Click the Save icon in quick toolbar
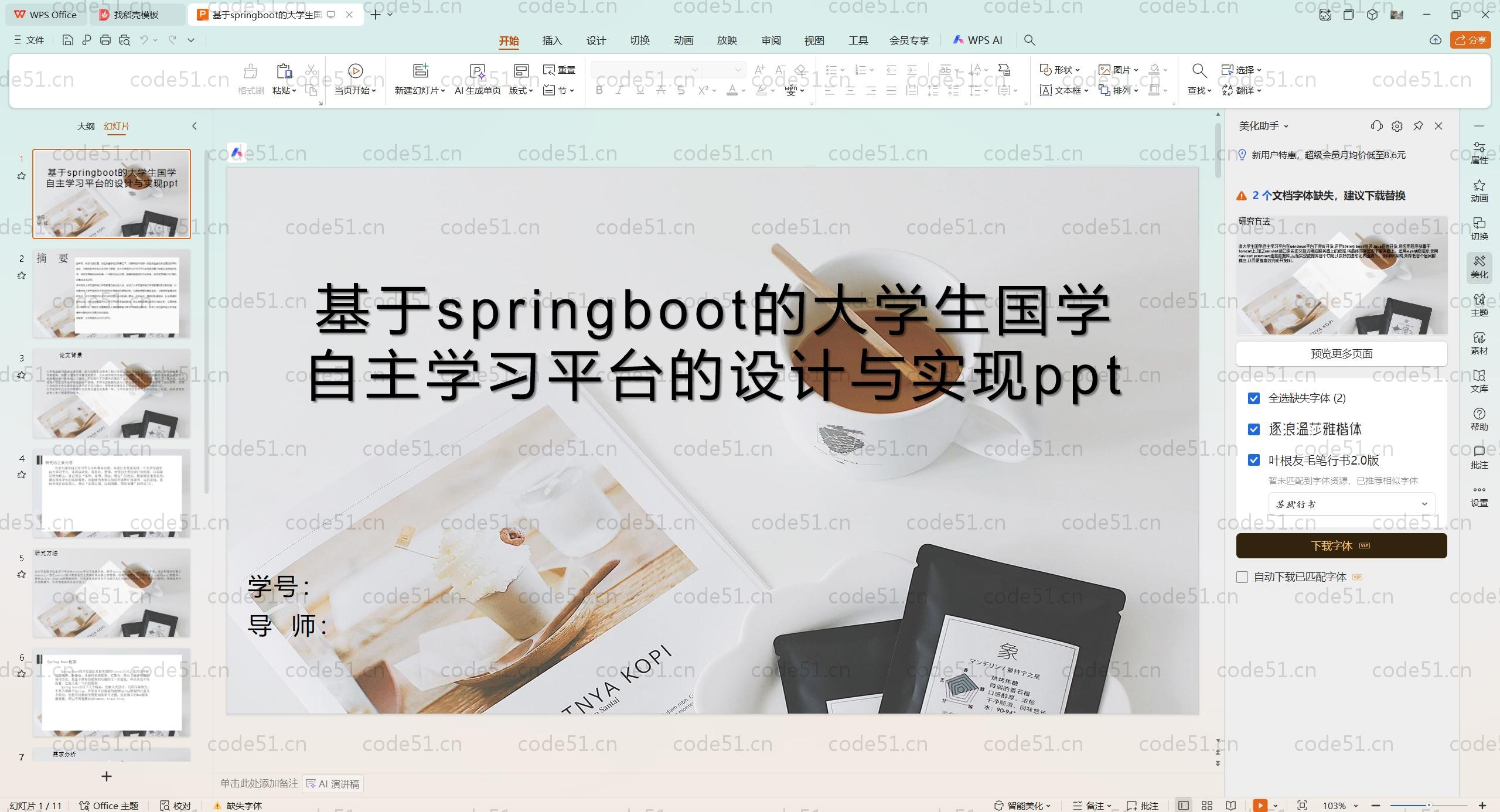This screenshot has height=812, width=1500. click(x=67, y=40)
